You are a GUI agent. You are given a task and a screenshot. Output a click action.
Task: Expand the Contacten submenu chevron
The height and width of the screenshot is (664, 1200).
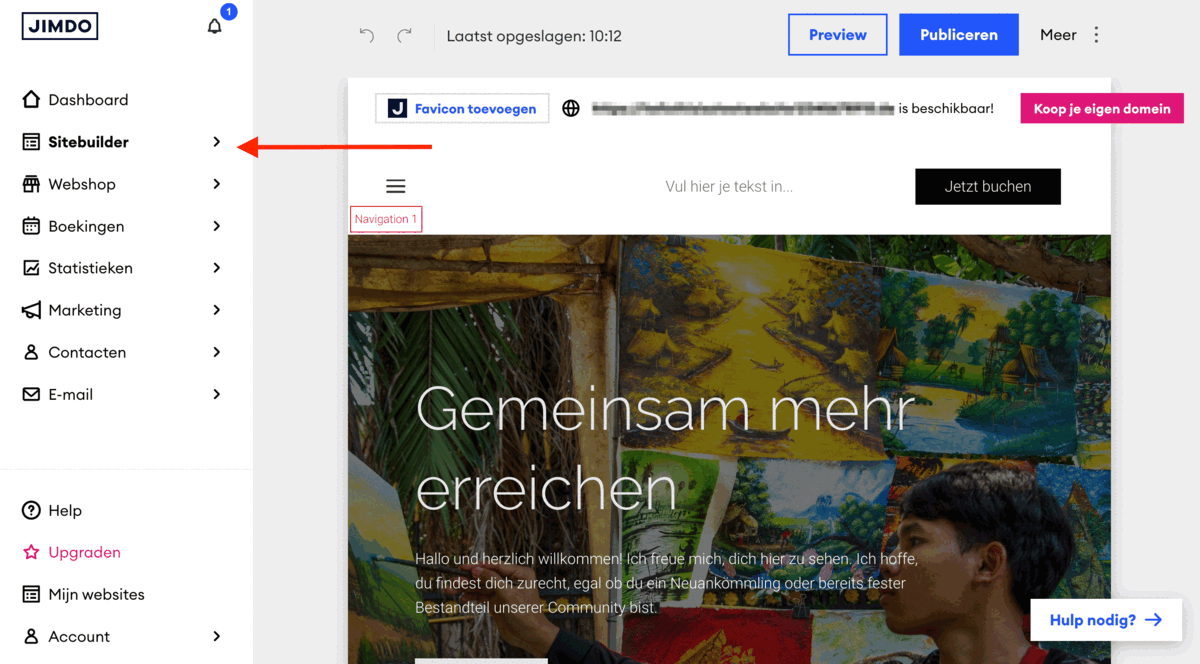coord(216,352)
